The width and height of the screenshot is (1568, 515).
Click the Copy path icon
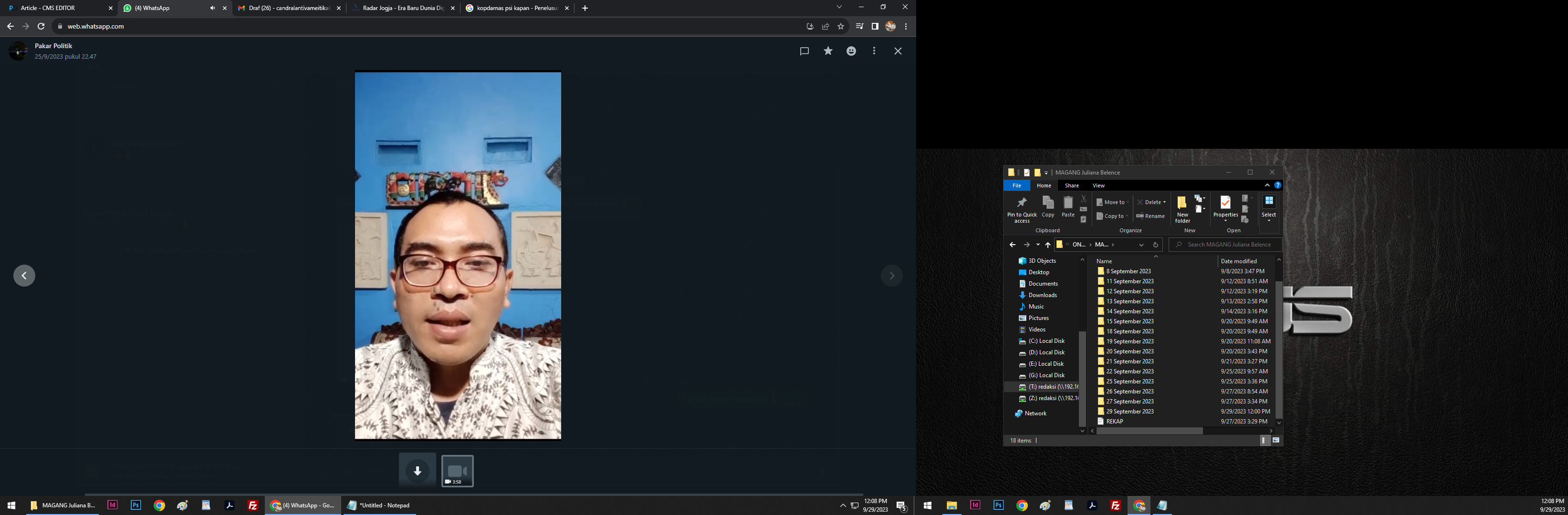pos(1084,209)
